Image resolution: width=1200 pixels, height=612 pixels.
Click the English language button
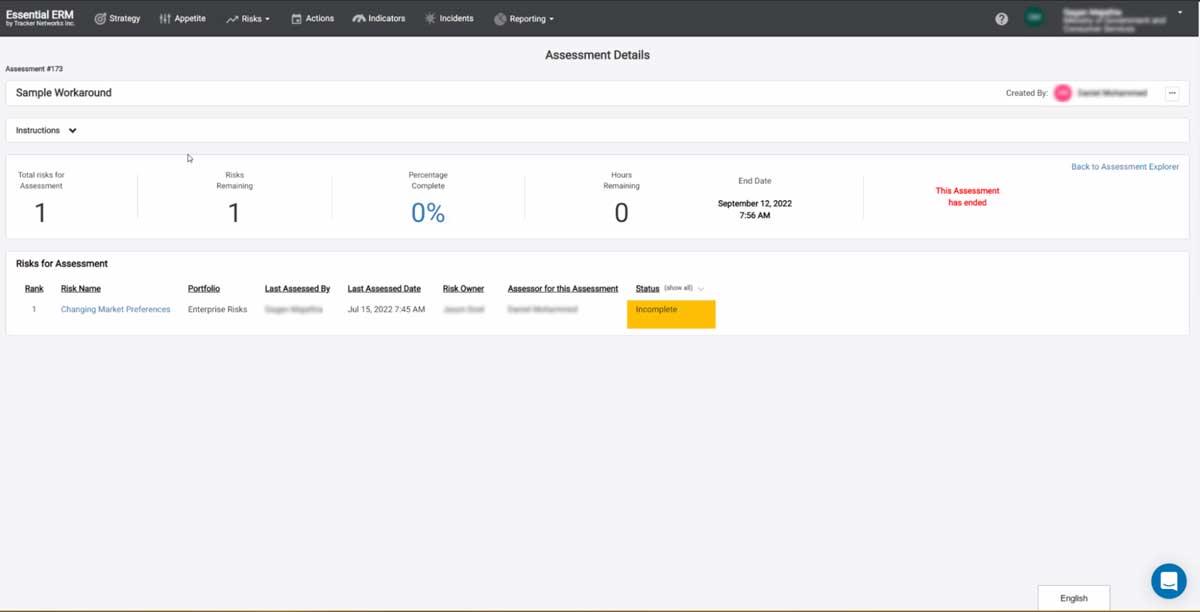(x=1073, y=597)
